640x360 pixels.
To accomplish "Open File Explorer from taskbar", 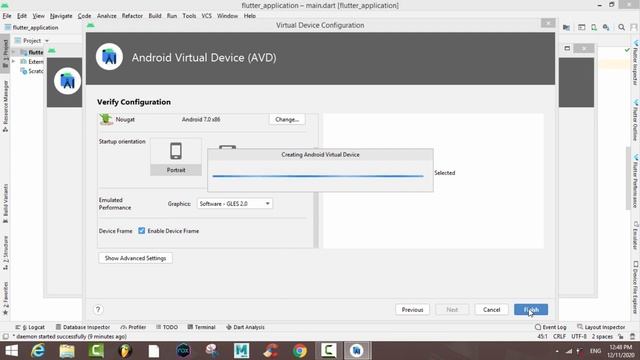I will 67,351.
